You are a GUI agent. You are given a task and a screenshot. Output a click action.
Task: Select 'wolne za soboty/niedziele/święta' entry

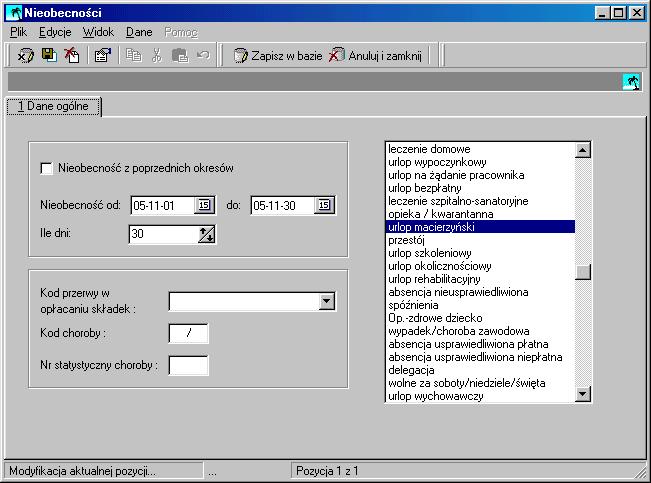click(480, 383)
